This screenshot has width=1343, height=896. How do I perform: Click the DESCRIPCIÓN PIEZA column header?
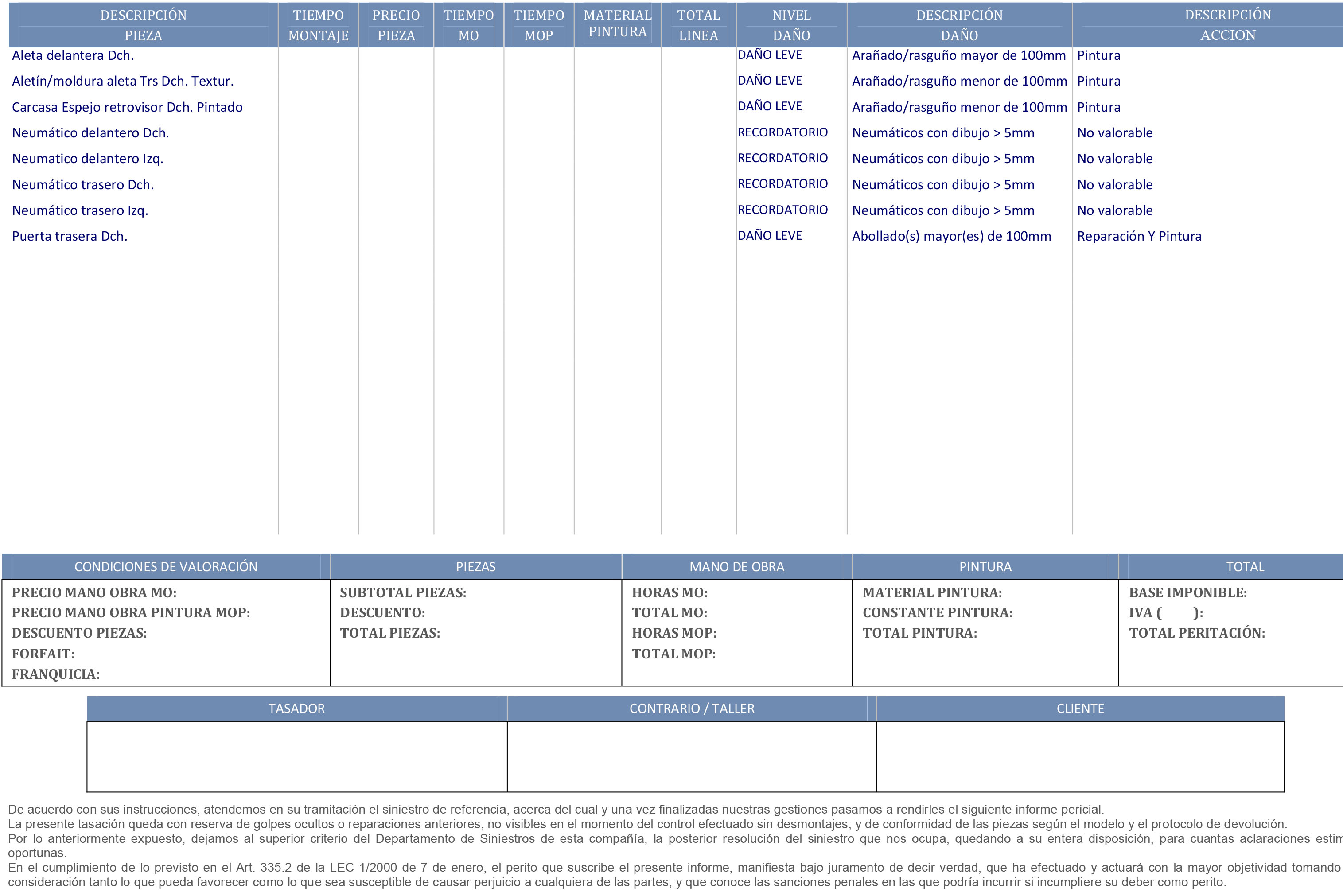pyautogui.click(x=143, y=25)
